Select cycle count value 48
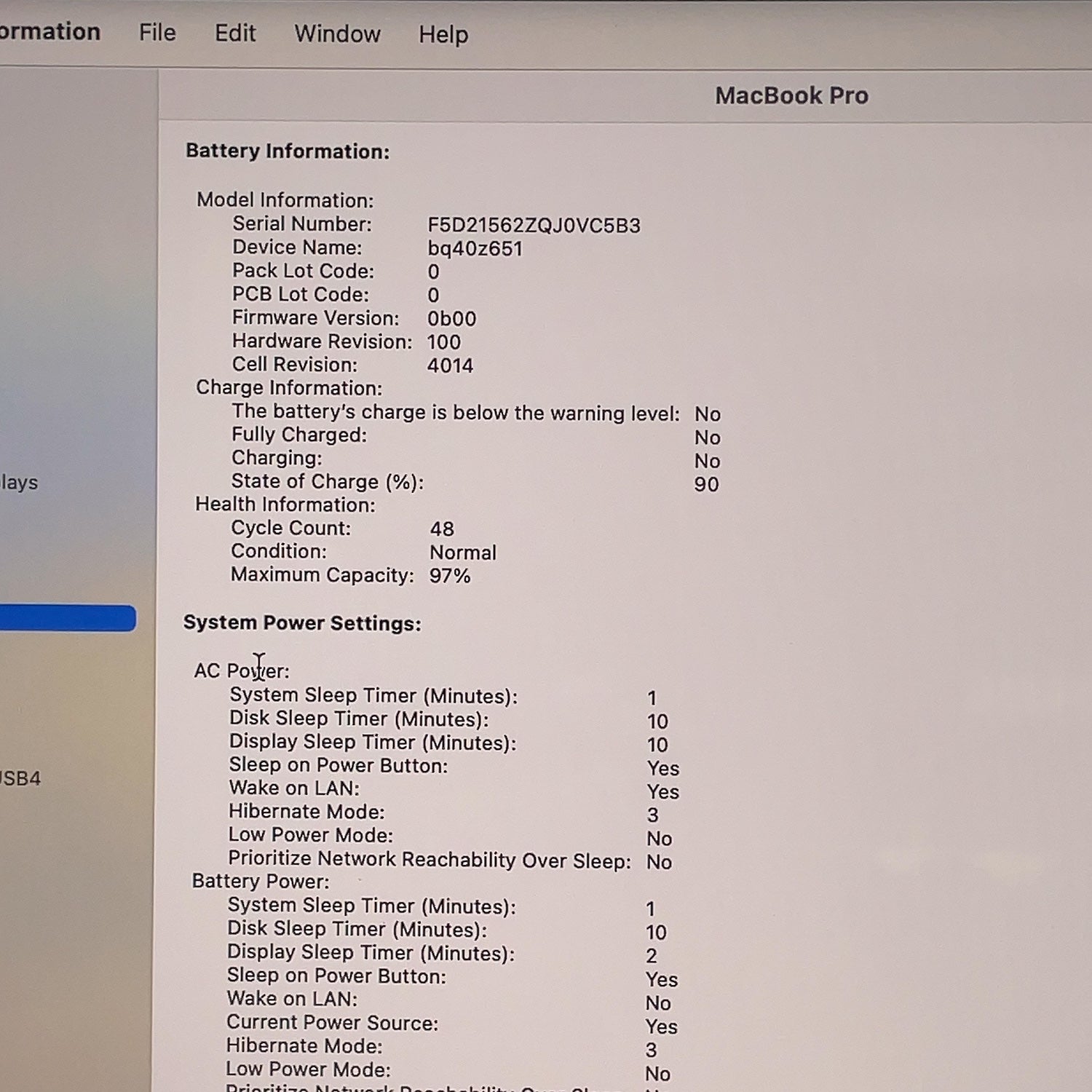1092x1092 pixels. [442, 529]
